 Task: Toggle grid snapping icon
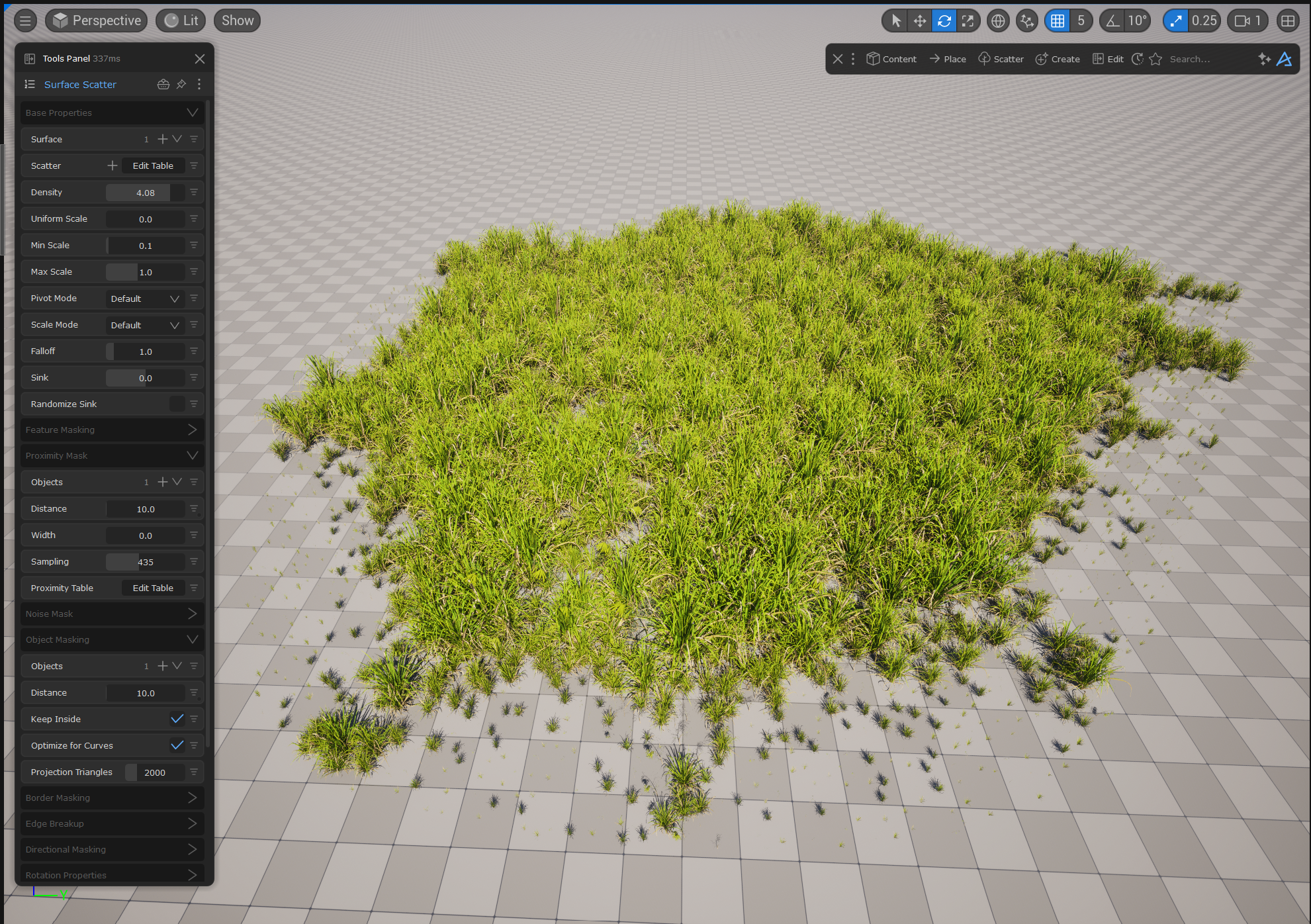tap(1058, 21)
